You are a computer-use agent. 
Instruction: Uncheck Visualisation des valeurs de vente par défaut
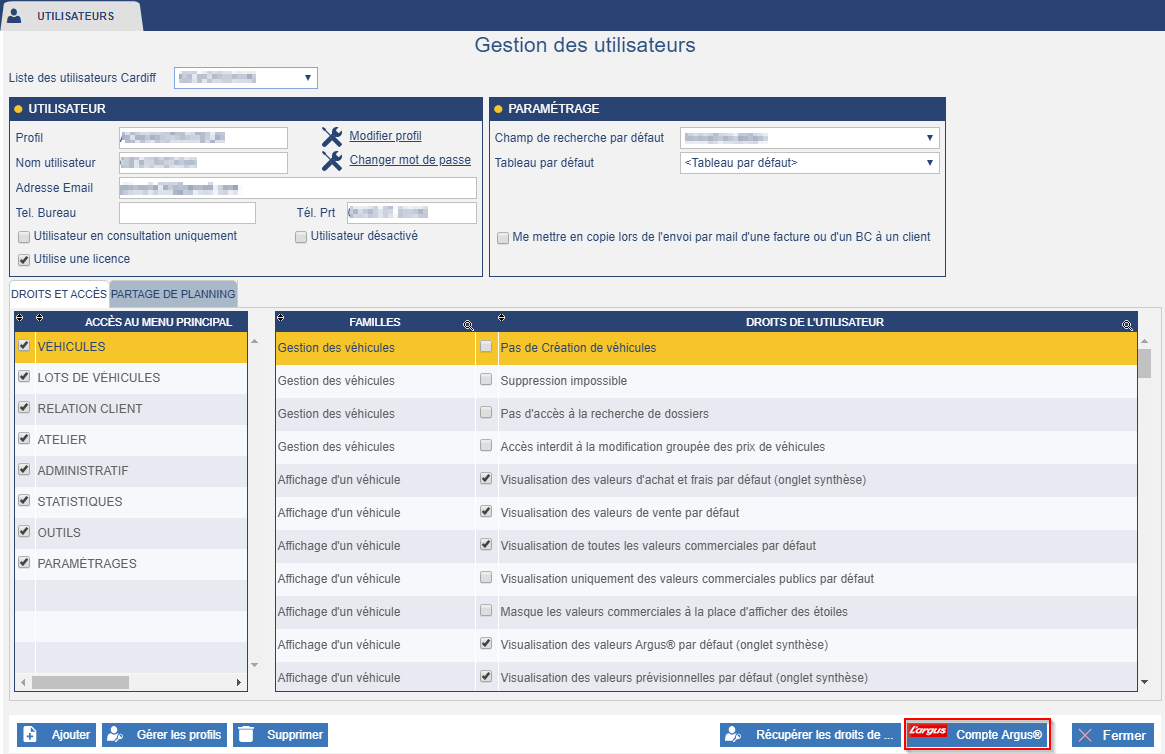486,511
